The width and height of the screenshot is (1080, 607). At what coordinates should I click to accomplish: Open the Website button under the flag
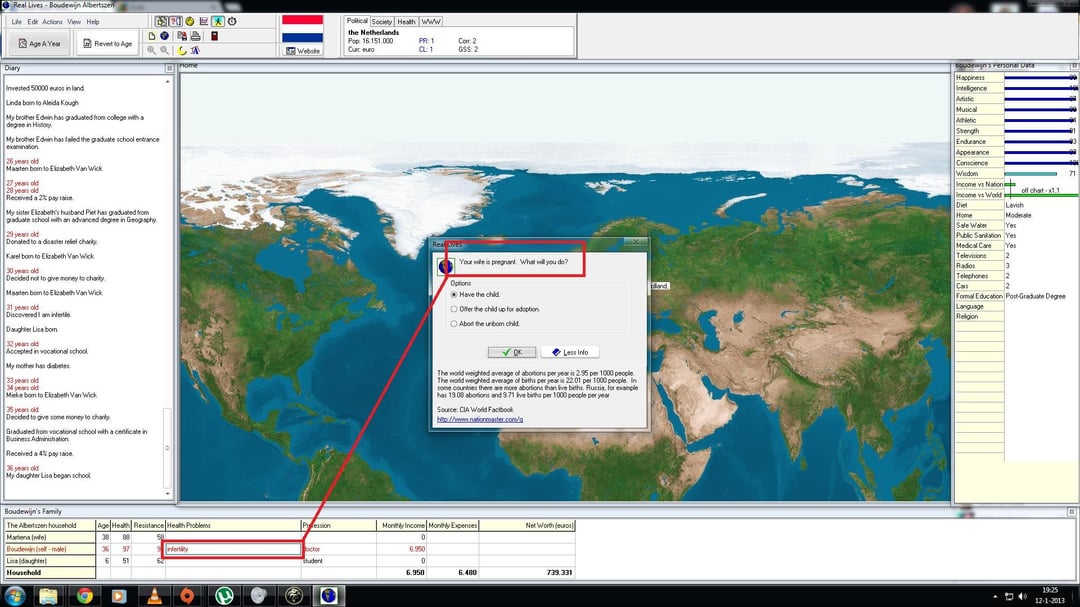pos(302,51)
